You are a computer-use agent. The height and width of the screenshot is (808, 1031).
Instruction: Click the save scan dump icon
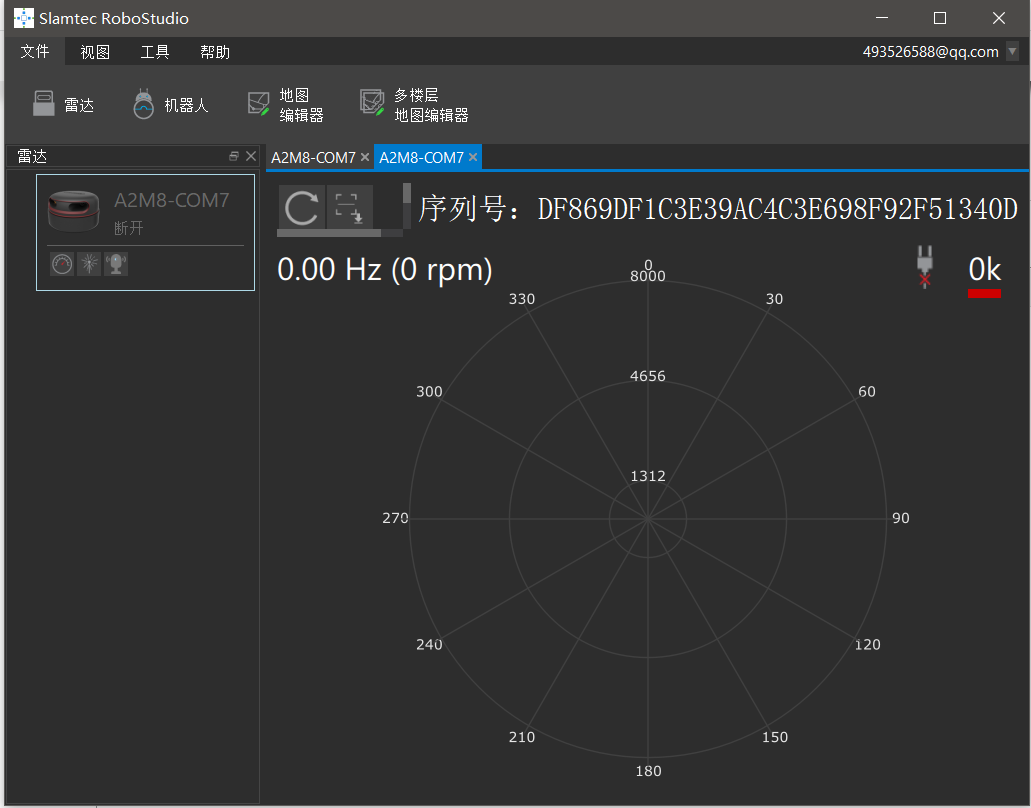point(349,208)
